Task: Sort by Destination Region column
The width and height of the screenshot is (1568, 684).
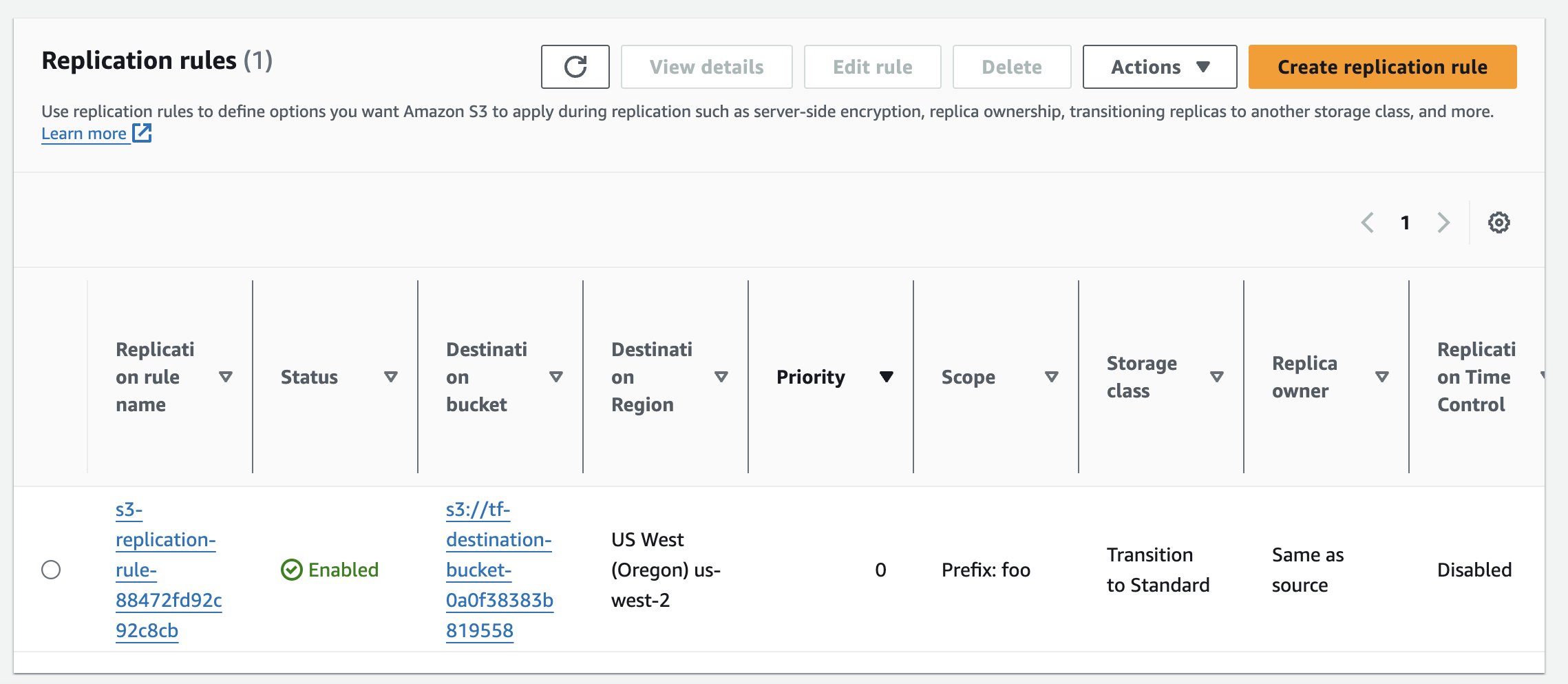Action: pyautogui.click(x=721, y=377)
